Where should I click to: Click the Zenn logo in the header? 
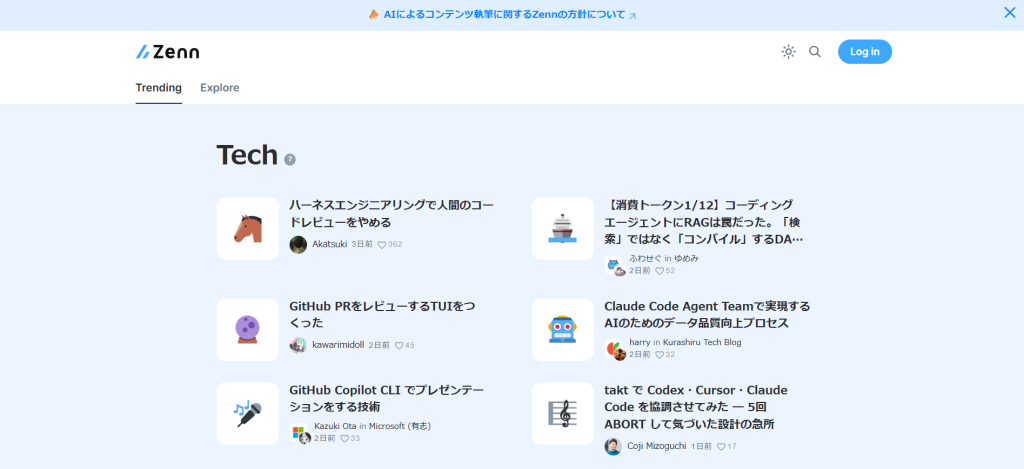[168, 52]
